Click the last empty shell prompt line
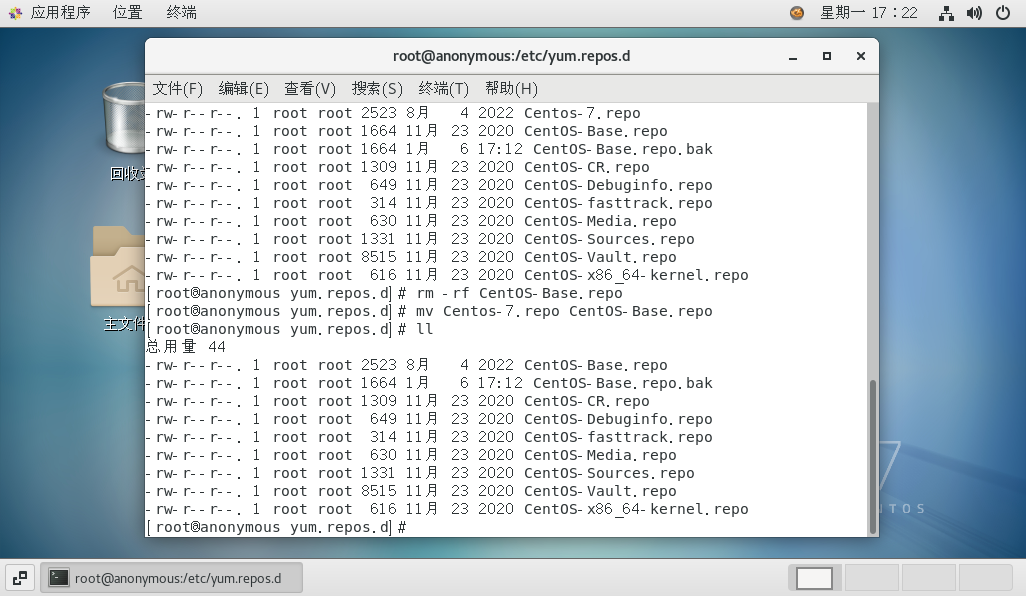The image size is (1026, 596). coord(276,527)
